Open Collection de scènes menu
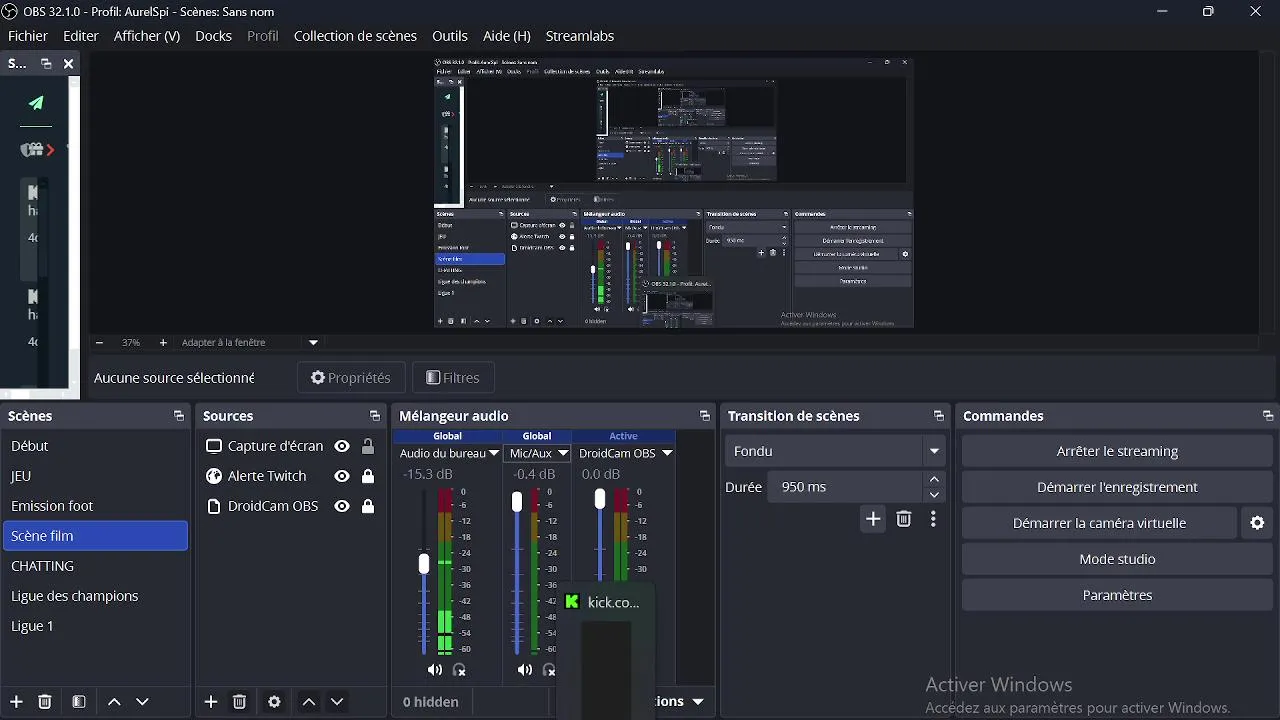The image size is (1280, 720). coord(355,36)
